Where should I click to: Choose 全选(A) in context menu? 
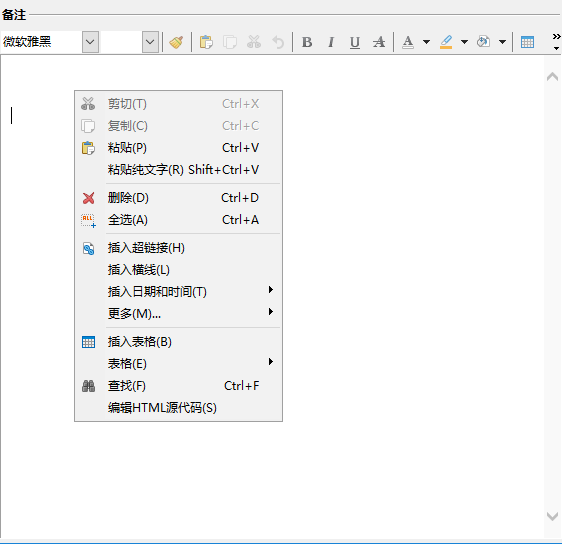(x=178, y=220)
